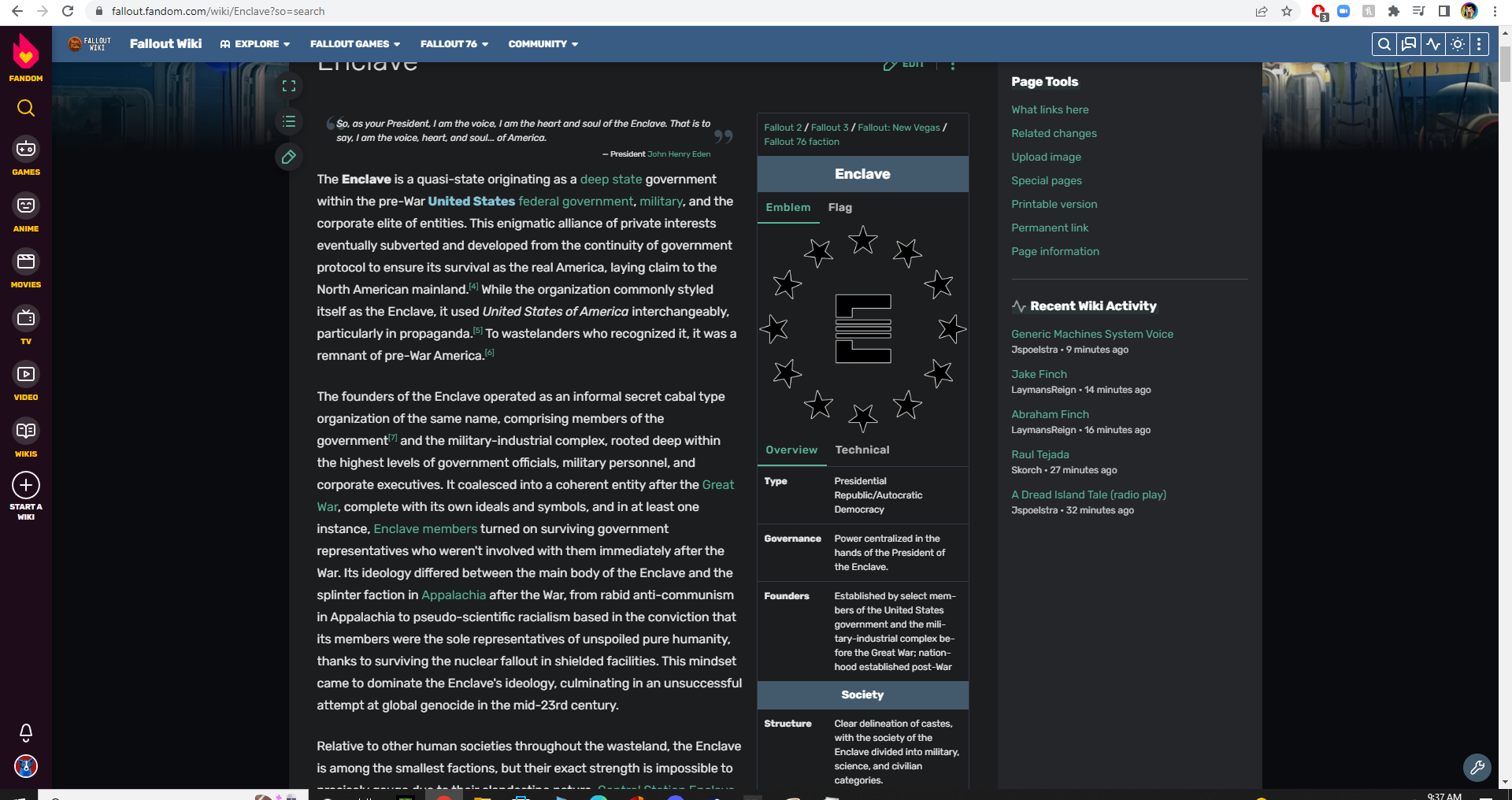Open the discussions icon in wiki header
1512x800 pixels.
click(x=1409, y=44)
